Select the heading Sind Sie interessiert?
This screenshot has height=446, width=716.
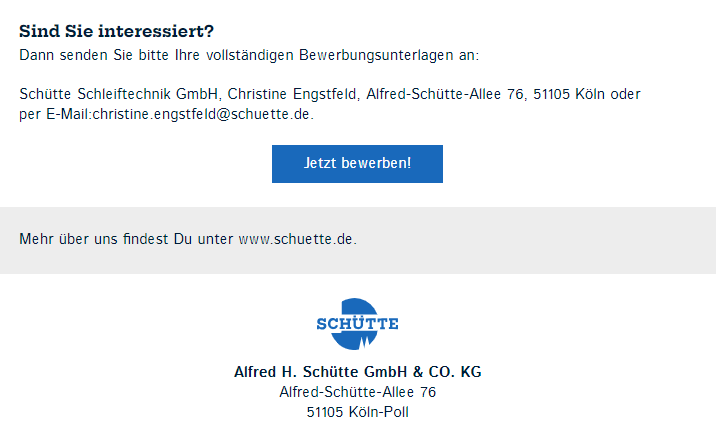click(x=116, y=31)
